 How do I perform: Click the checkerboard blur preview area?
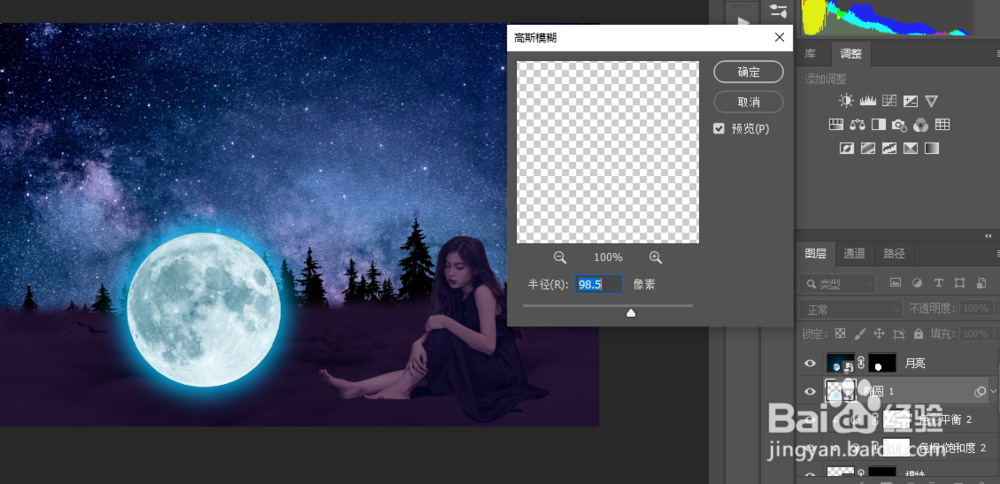pos(608,152)
